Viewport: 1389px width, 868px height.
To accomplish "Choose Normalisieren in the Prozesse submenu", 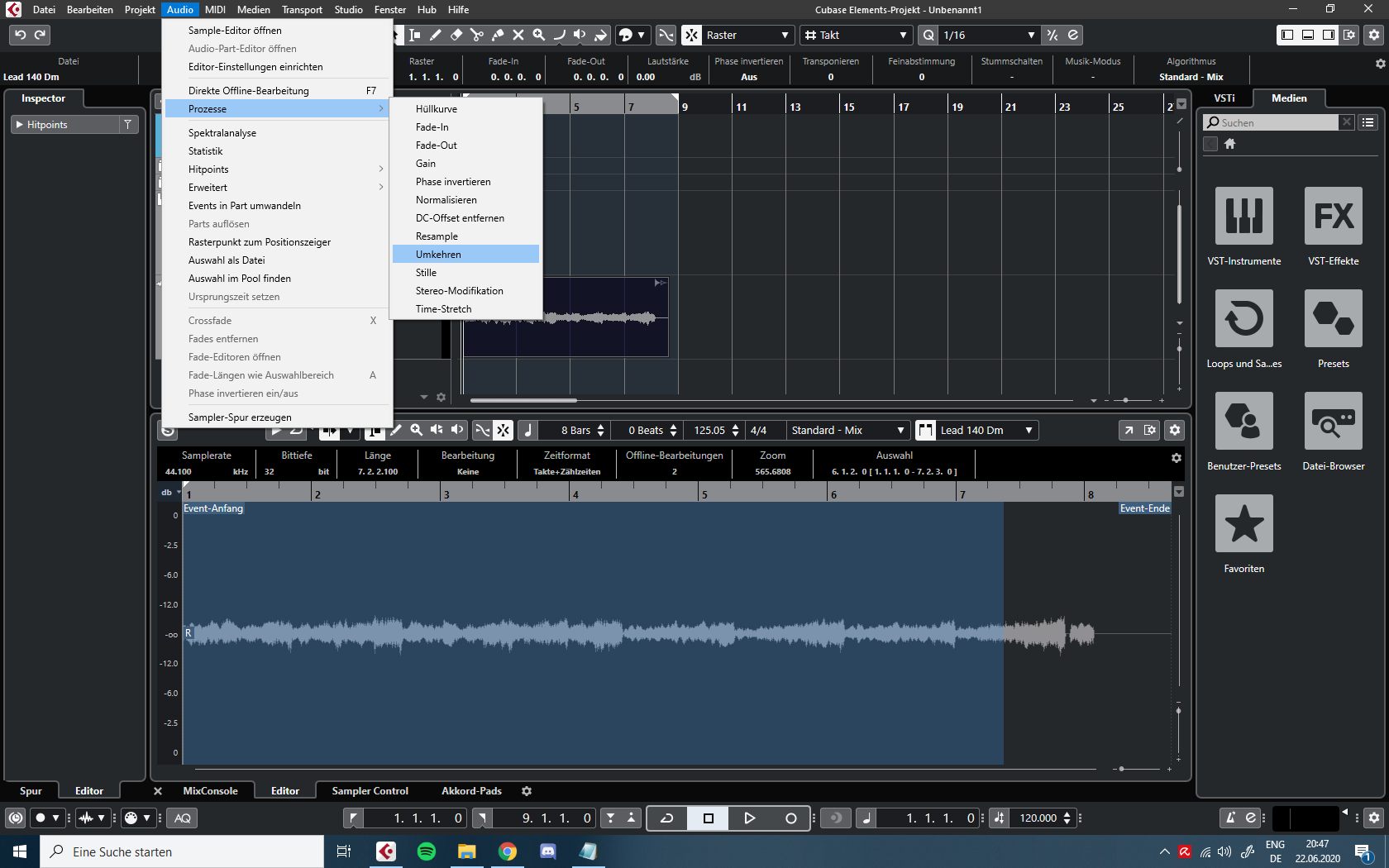I will (465, 200).
